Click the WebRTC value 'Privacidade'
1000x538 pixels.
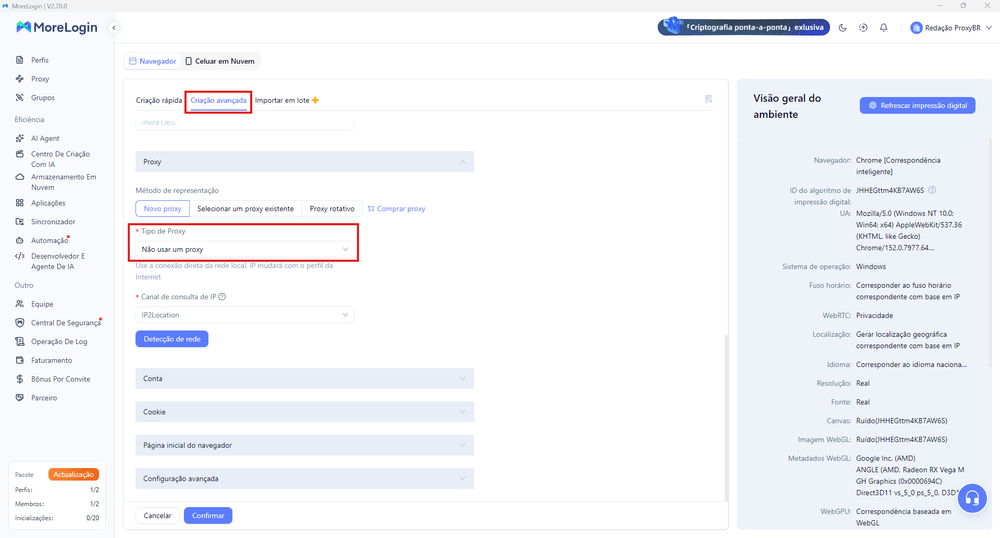click(874, 316)
